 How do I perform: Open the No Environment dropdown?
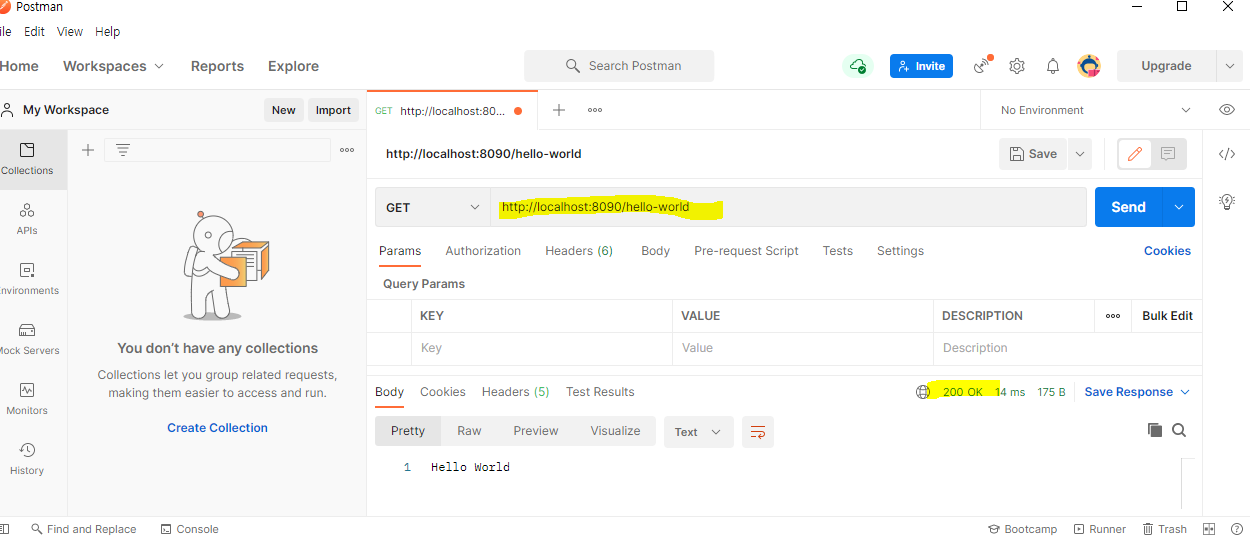[1095, 110]
